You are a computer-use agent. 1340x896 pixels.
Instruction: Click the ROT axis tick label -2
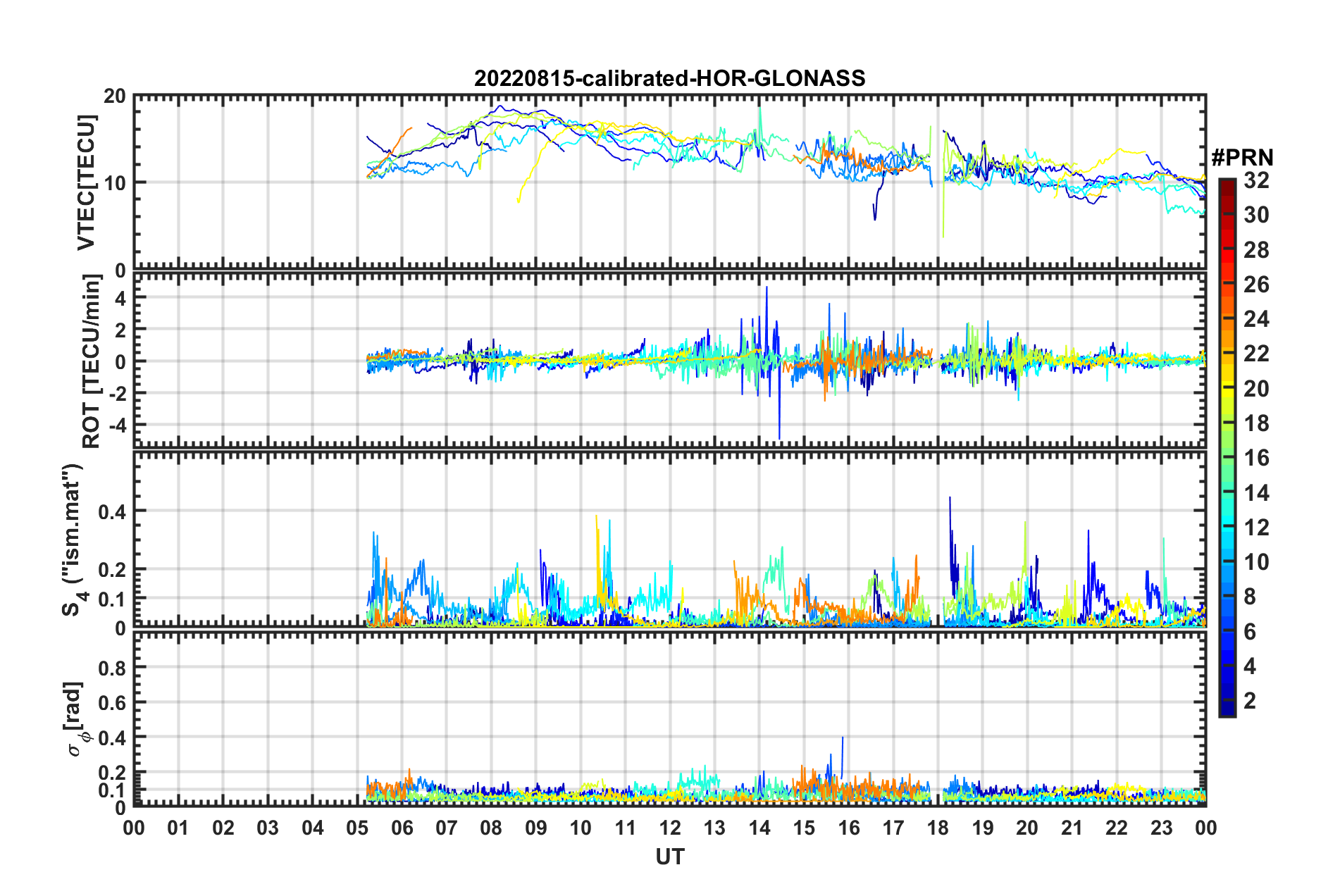pyautogui.click(x=116, y=393)
